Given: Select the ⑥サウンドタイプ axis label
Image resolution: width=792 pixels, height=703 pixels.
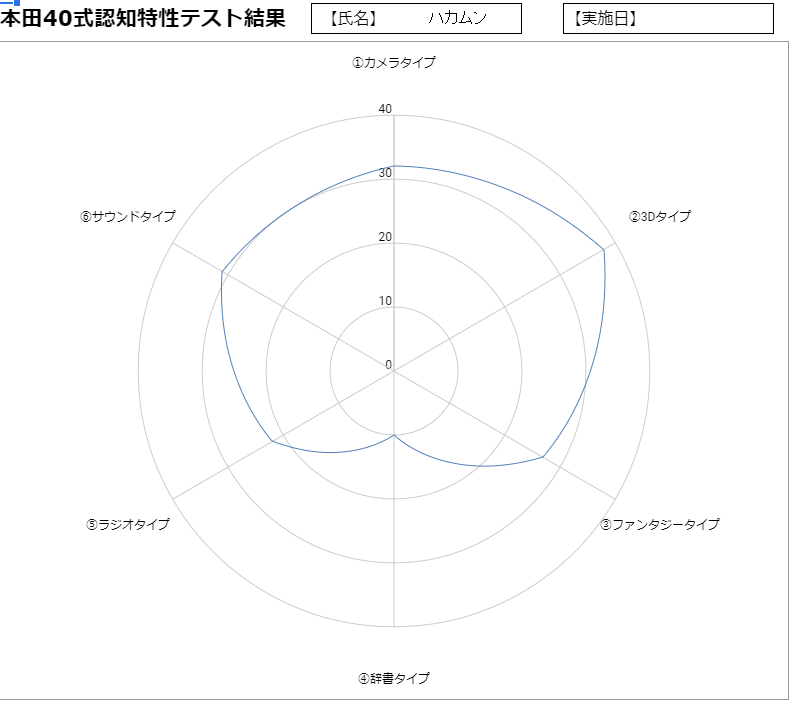Looking at the screenshot, I should click(128, 217).
